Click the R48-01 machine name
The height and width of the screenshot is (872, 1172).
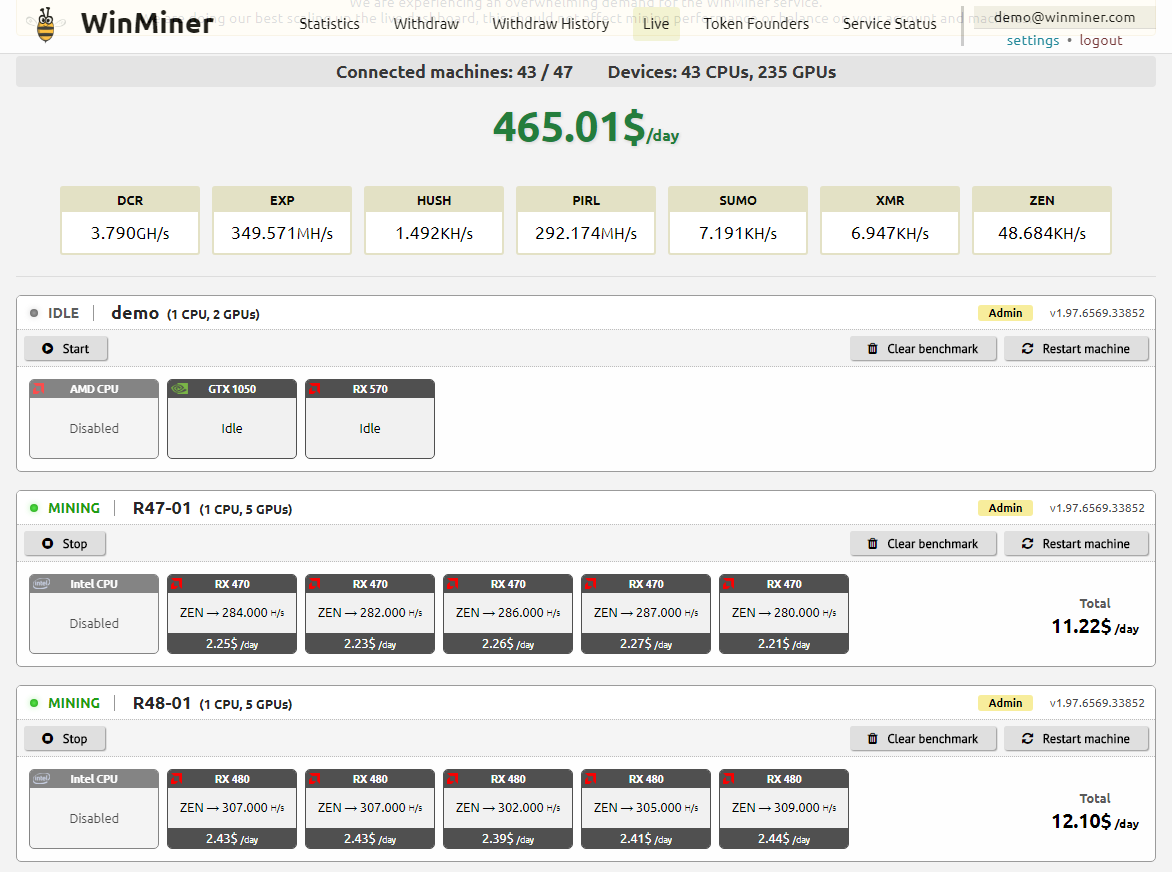tap(162, 703)
